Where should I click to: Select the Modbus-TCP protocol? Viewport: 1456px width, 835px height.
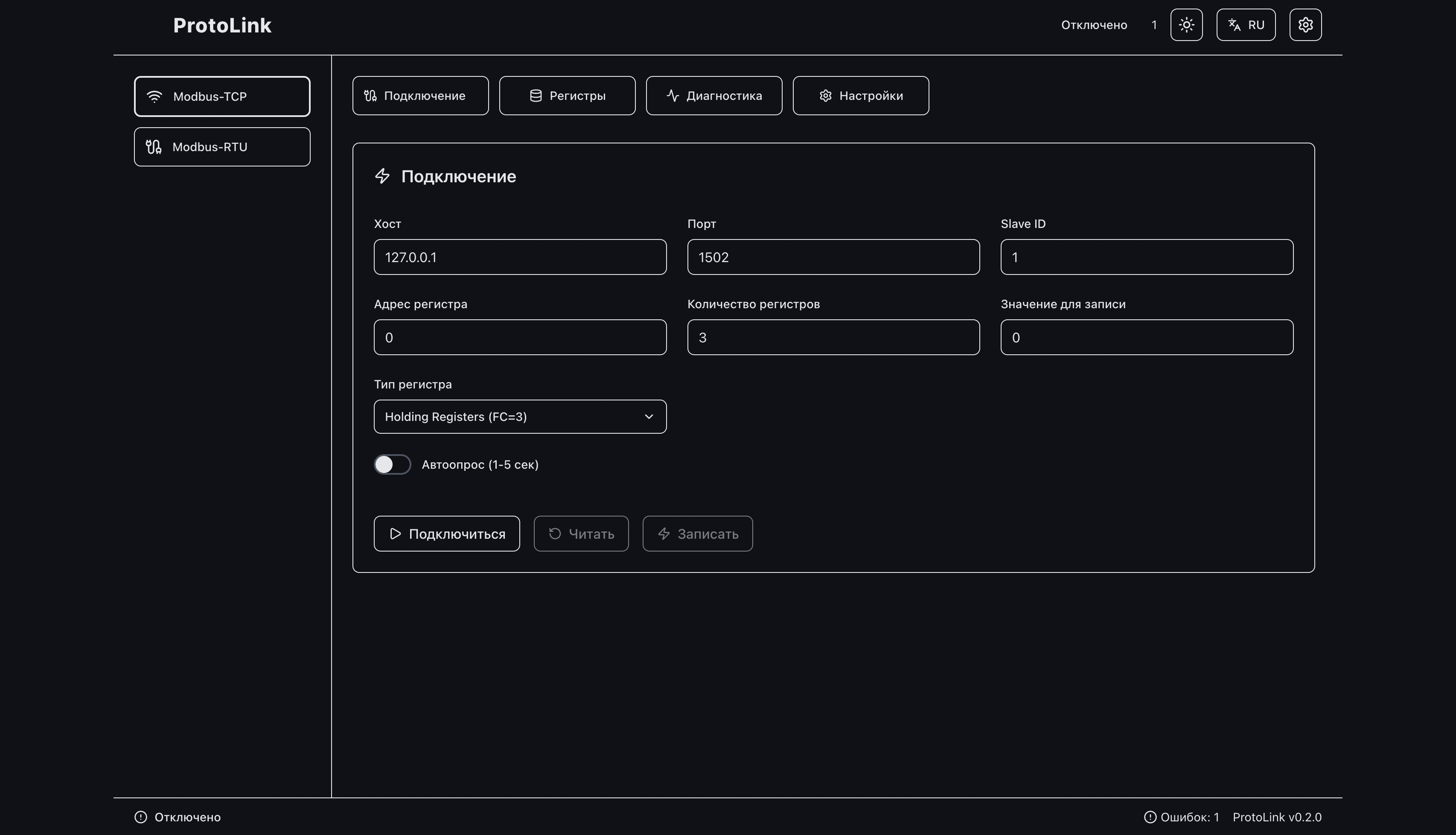tap(222, 96)
